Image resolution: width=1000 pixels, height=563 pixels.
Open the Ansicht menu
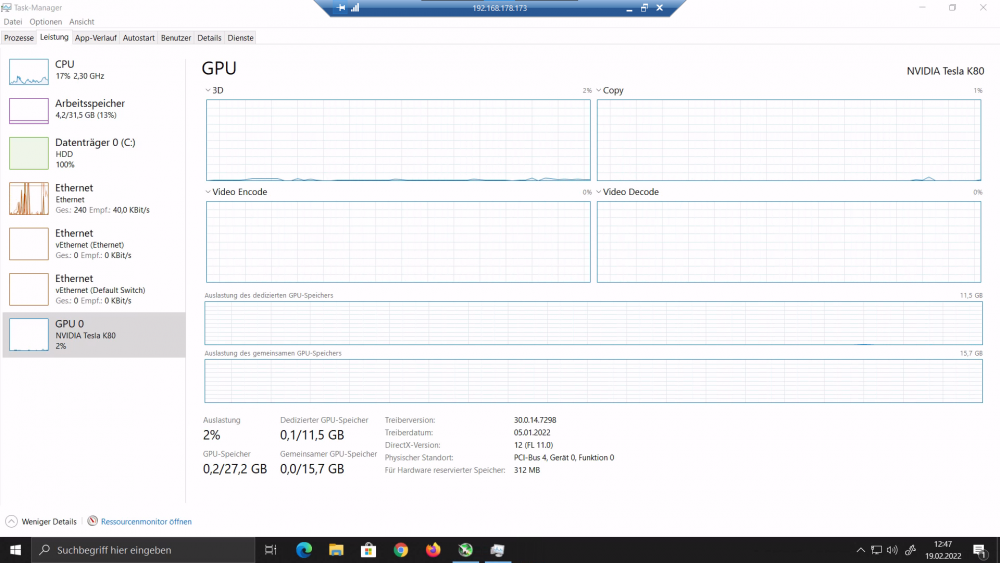[x=82, y=22]
